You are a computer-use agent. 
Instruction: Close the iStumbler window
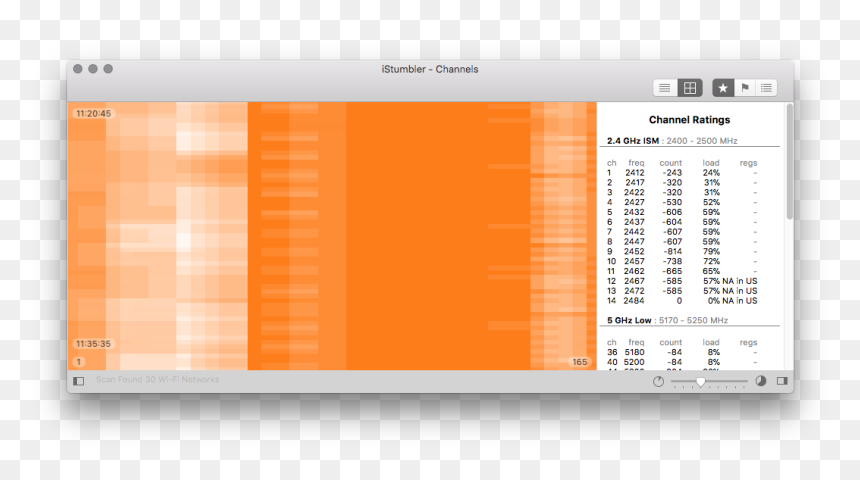coord(78,69)
